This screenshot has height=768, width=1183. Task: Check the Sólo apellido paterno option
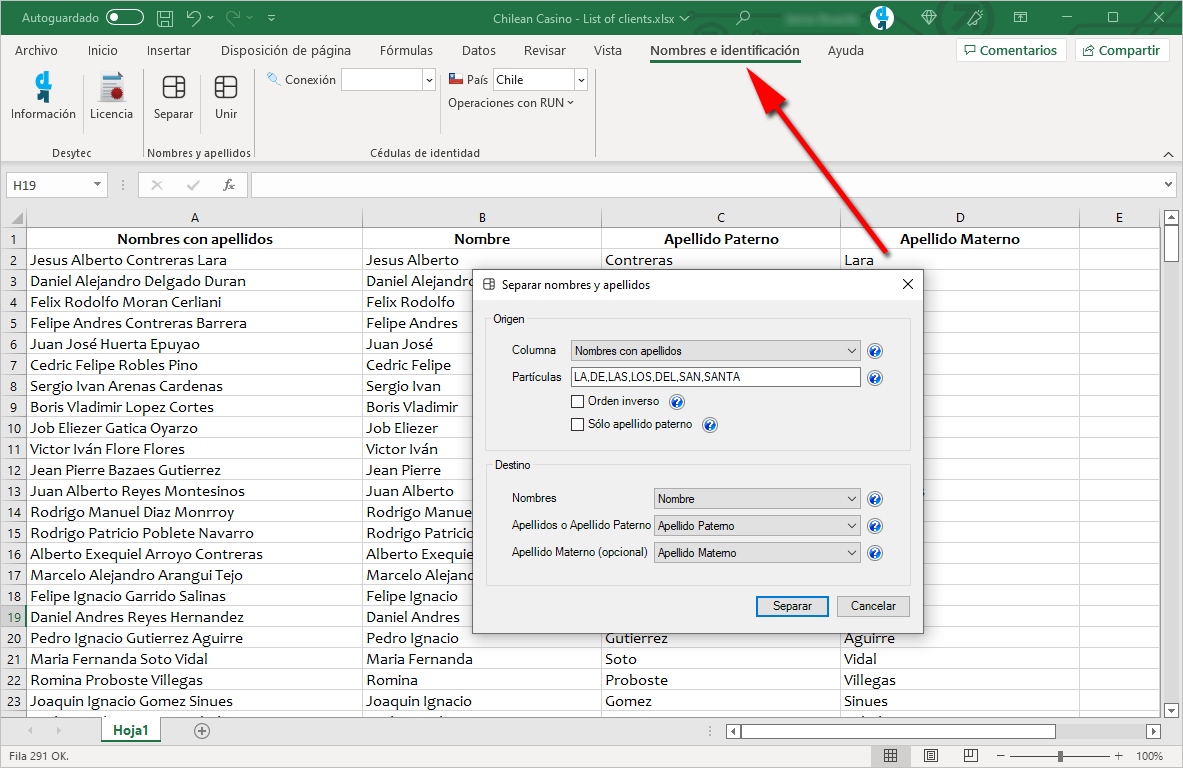[578, 424]
